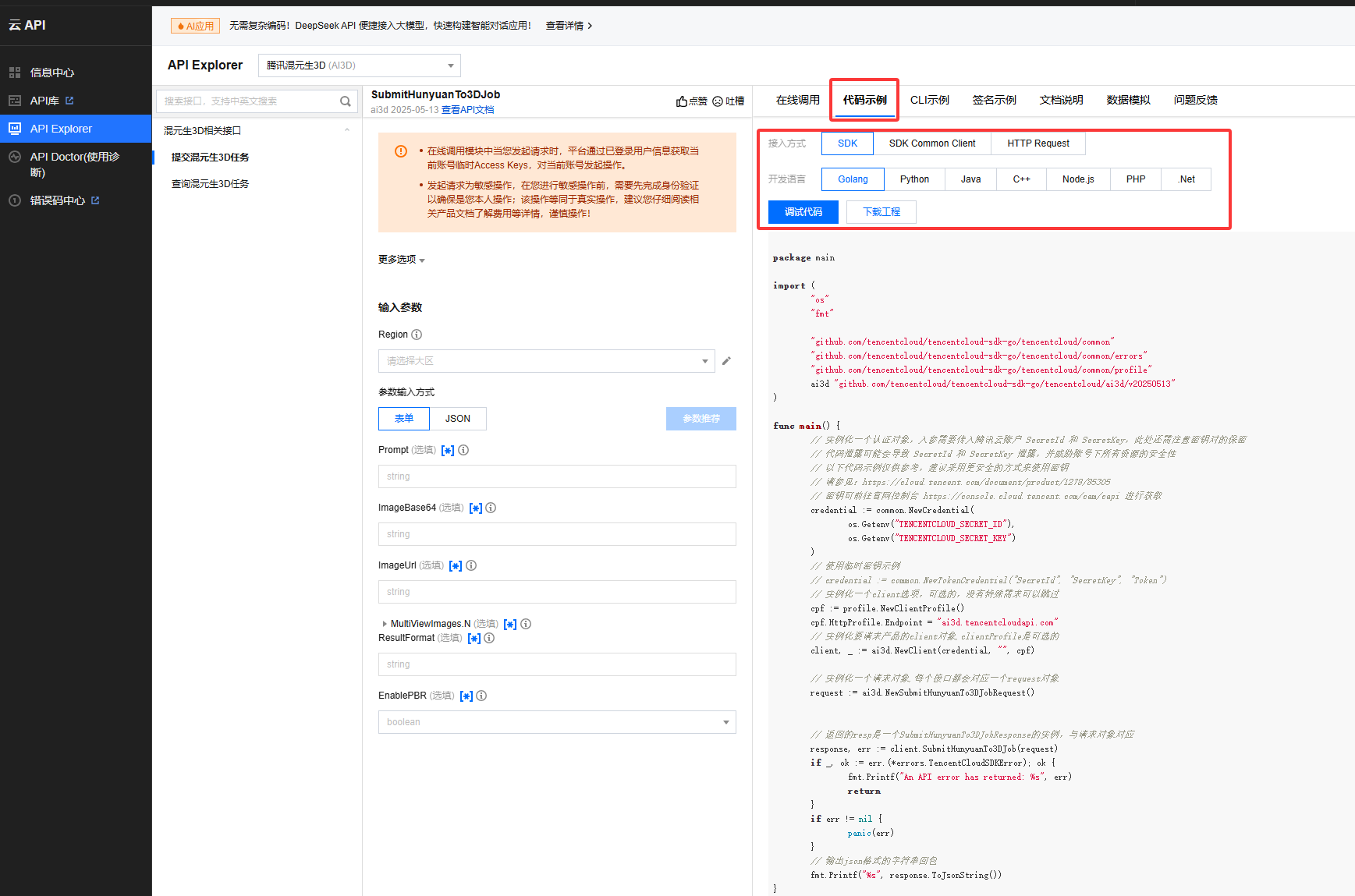Viewport: 1355px width, 896px height.
Task: Click the 吐槽 sad-face icon
Action: pyautogui.click(x=718, y=101)
